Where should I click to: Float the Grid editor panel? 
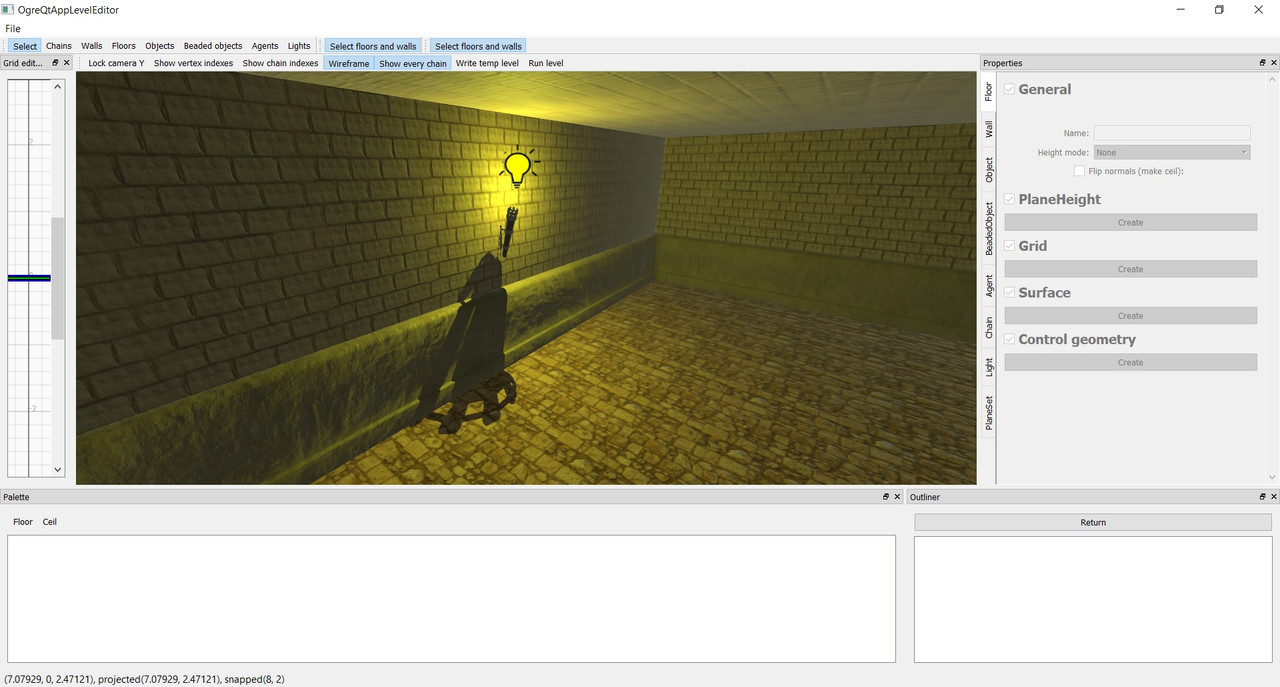(56, 63)
